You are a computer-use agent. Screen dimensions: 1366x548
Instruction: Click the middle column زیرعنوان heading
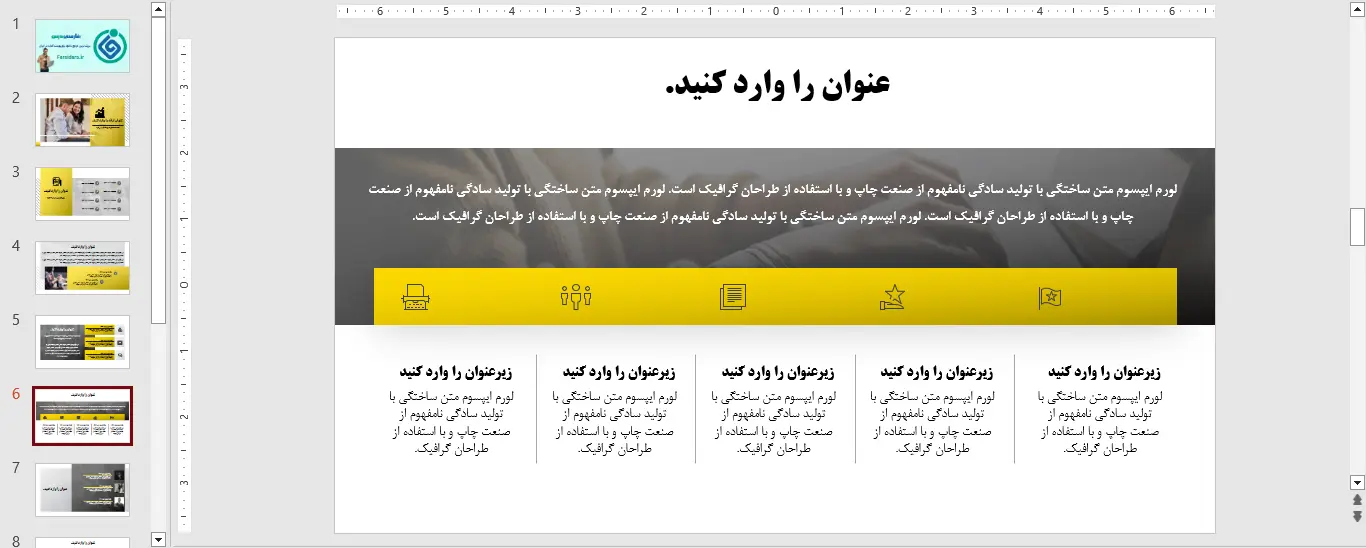point(777,372)
